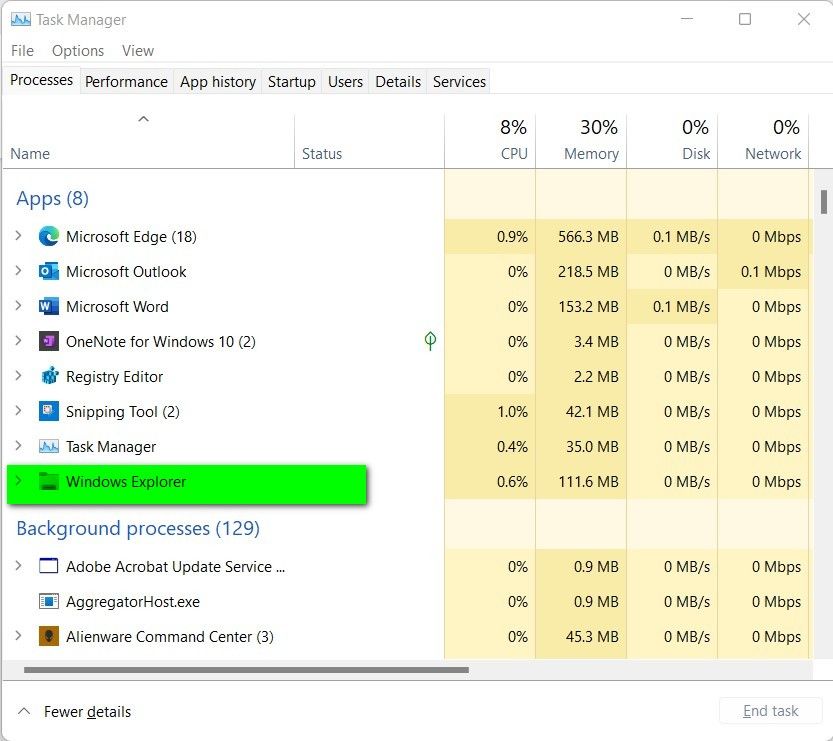Open the Options menu

(x=77, y=50)
